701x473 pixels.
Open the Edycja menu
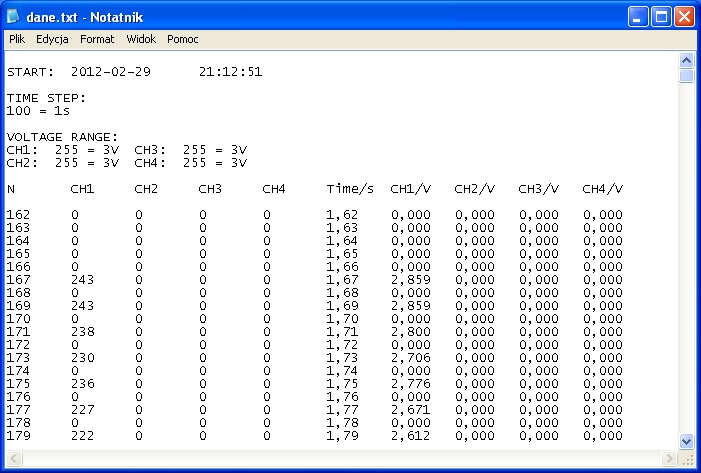click(52, 39)
